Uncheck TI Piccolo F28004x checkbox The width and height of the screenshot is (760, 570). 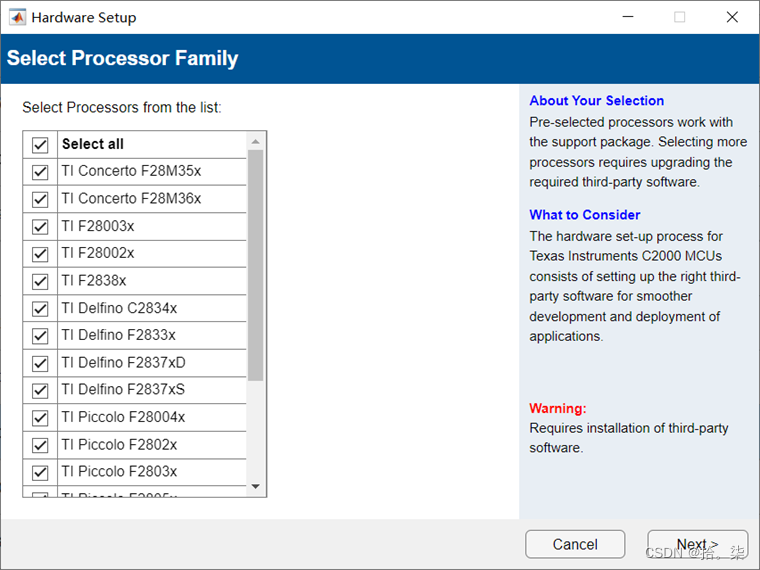click(40, 417)
